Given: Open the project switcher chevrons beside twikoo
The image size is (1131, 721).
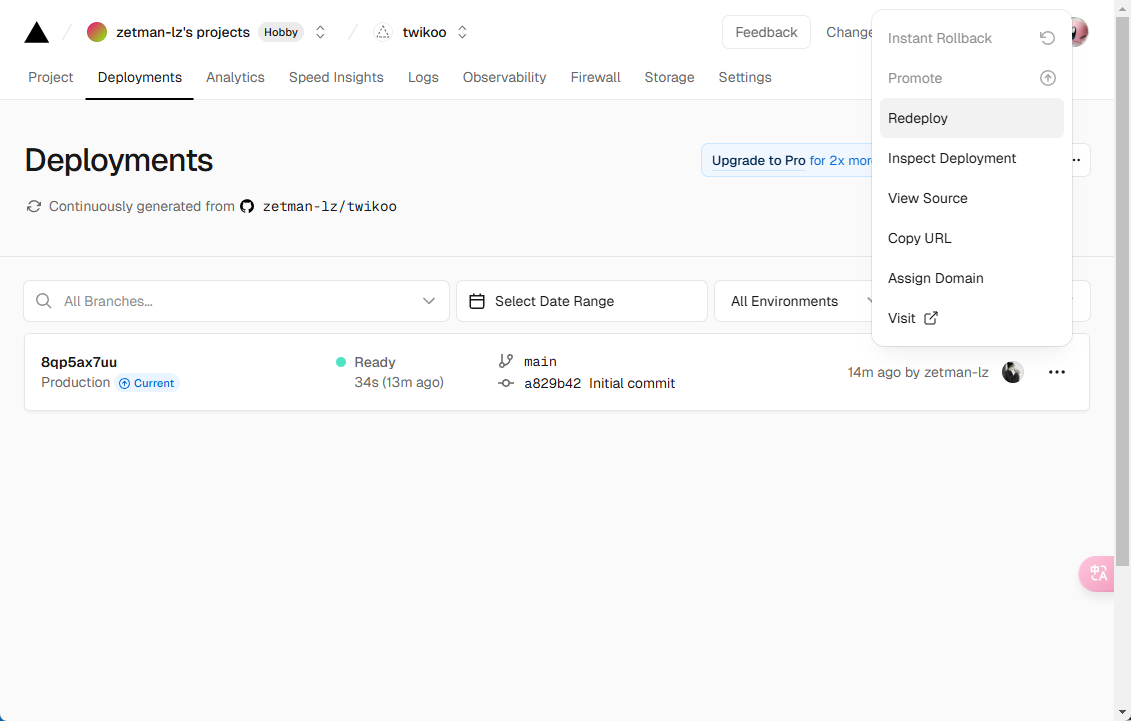Looking at the screenshot, I should [x=462, y=32].
